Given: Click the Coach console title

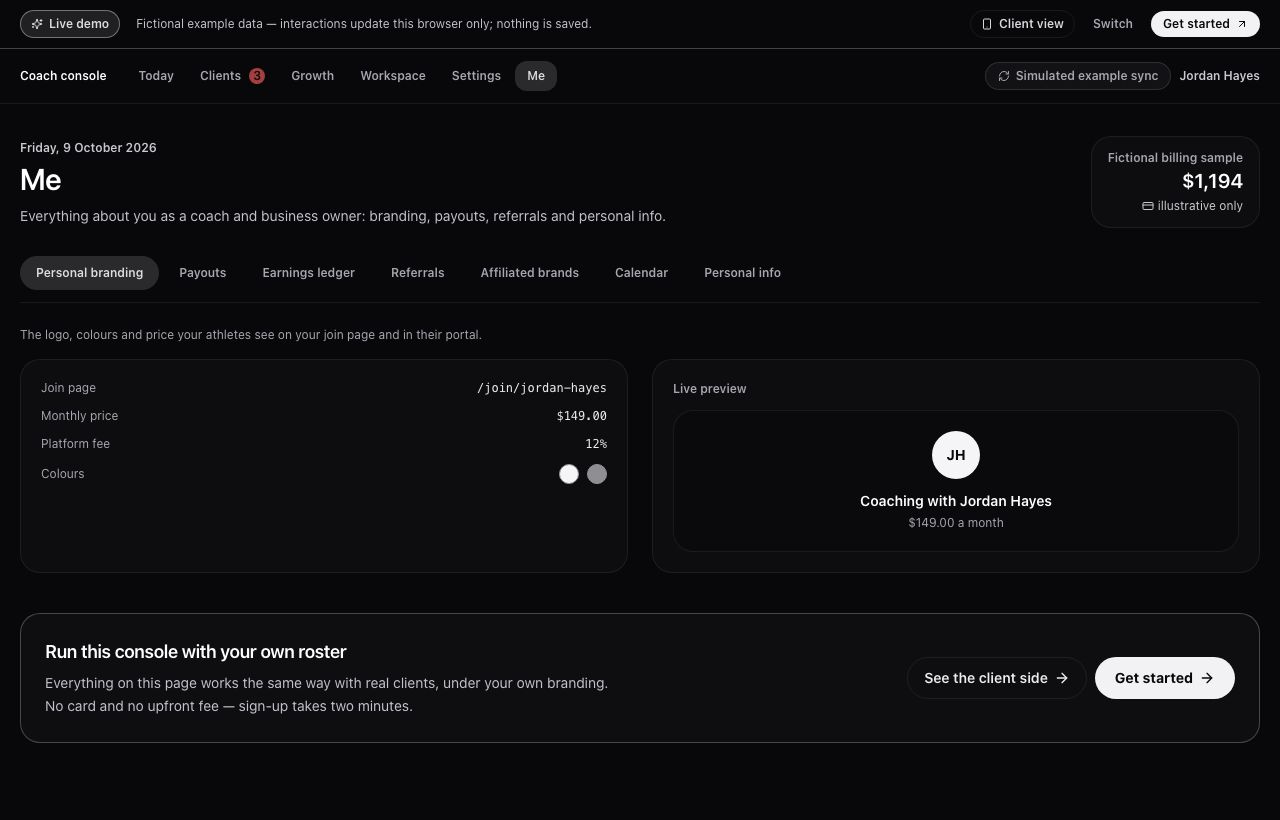Looking at the screenshot, I should [63, 76].
